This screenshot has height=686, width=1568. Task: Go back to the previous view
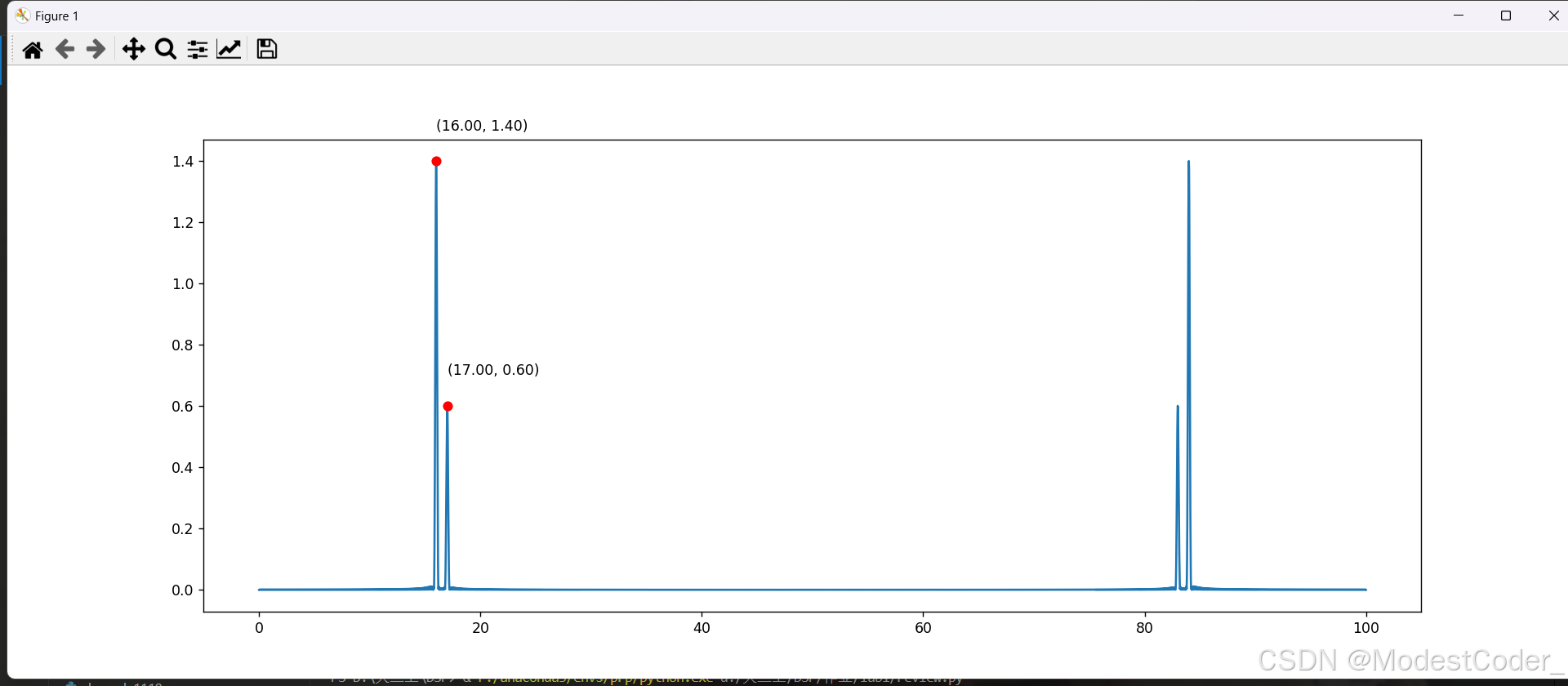(65, 50)
